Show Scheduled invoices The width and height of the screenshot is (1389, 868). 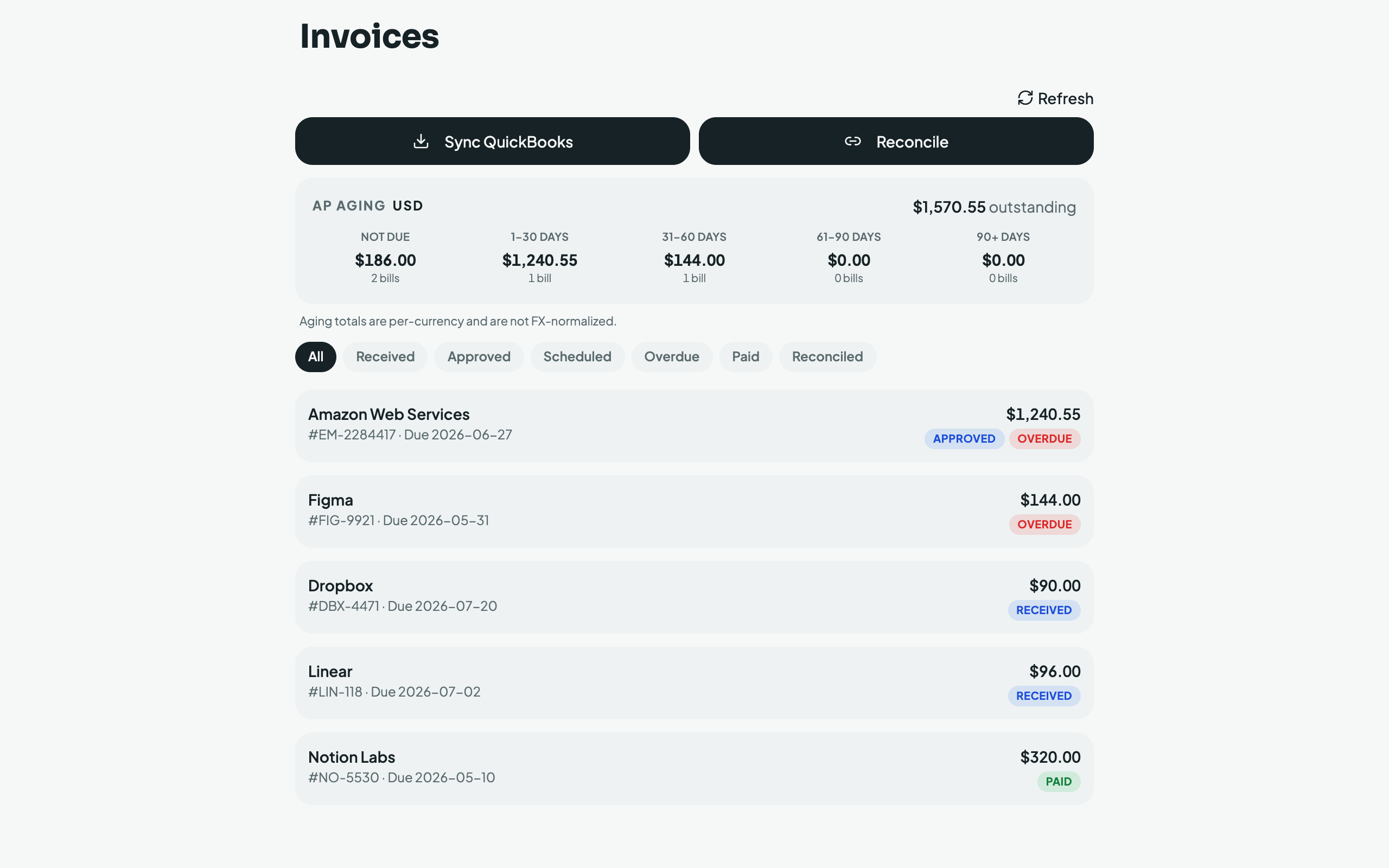(577, 356)
